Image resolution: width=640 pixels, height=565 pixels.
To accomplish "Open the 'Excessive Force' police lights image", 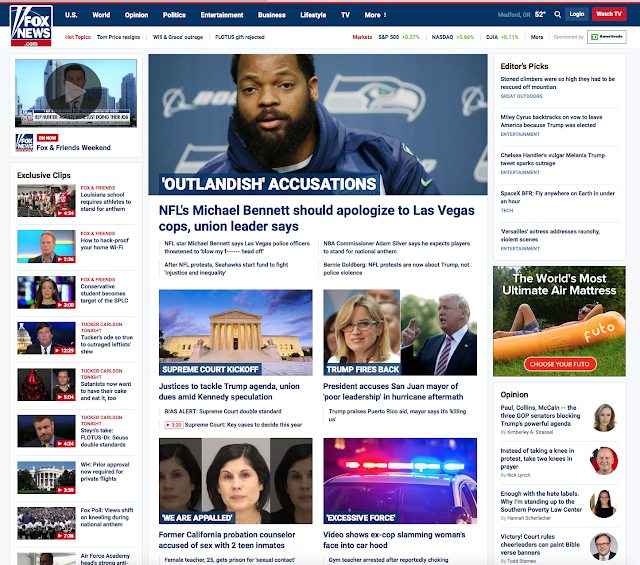I will (x=400, y=481).
